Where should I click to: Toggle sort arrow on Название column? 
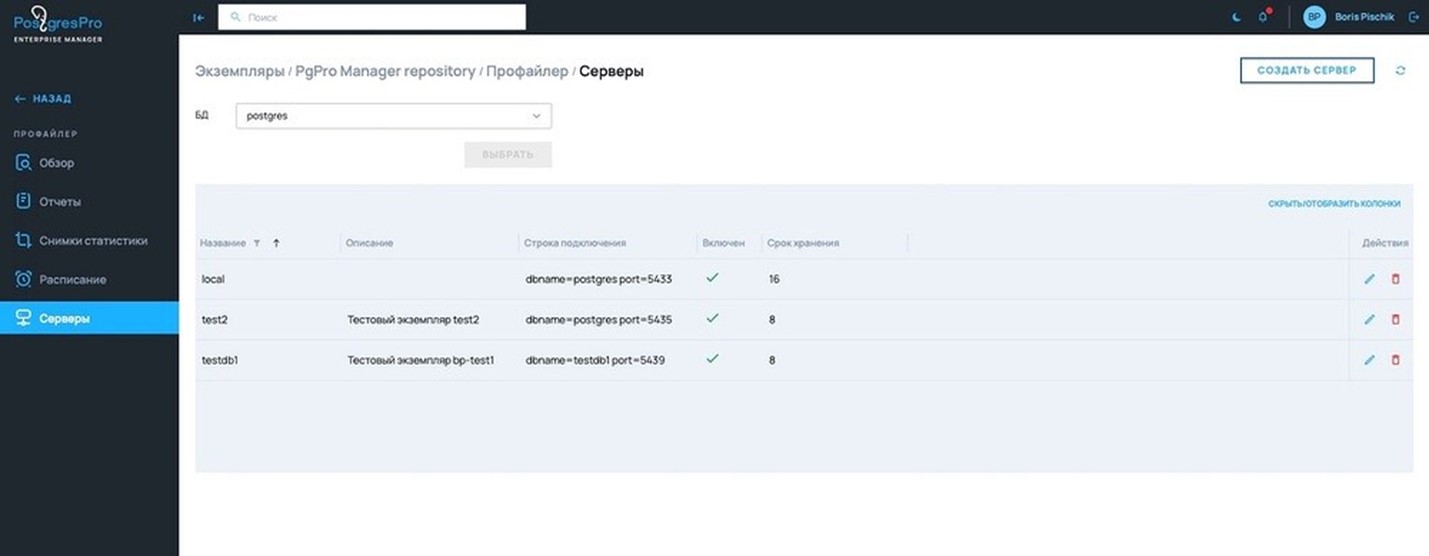[276, 243]
